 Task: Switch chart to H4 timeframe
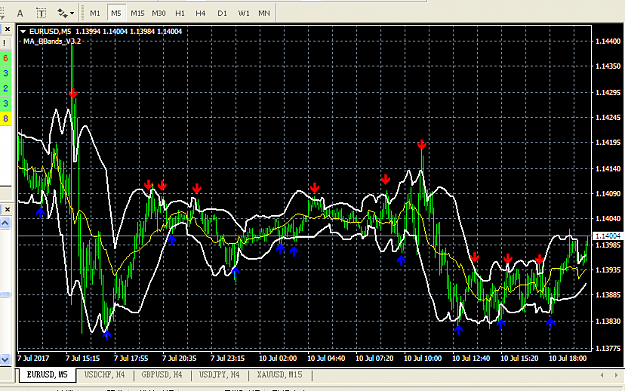point(200,13)
